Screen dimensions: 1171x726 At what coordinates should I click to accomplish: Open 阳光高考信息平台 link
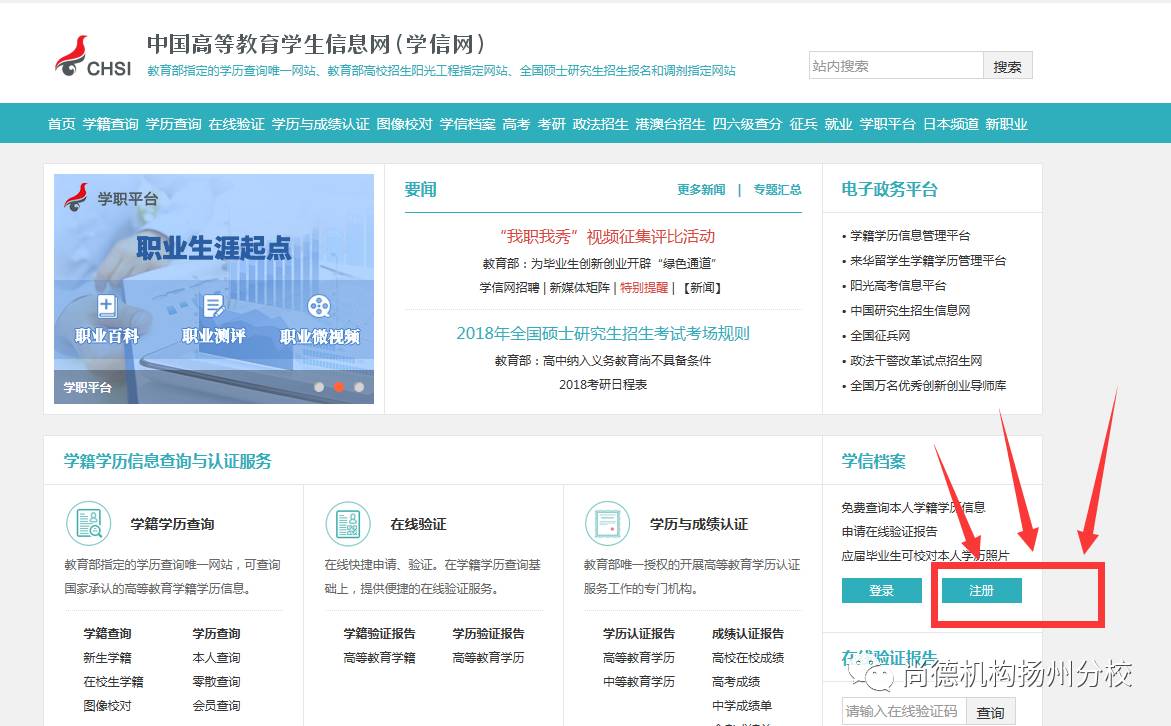[898, 285]
